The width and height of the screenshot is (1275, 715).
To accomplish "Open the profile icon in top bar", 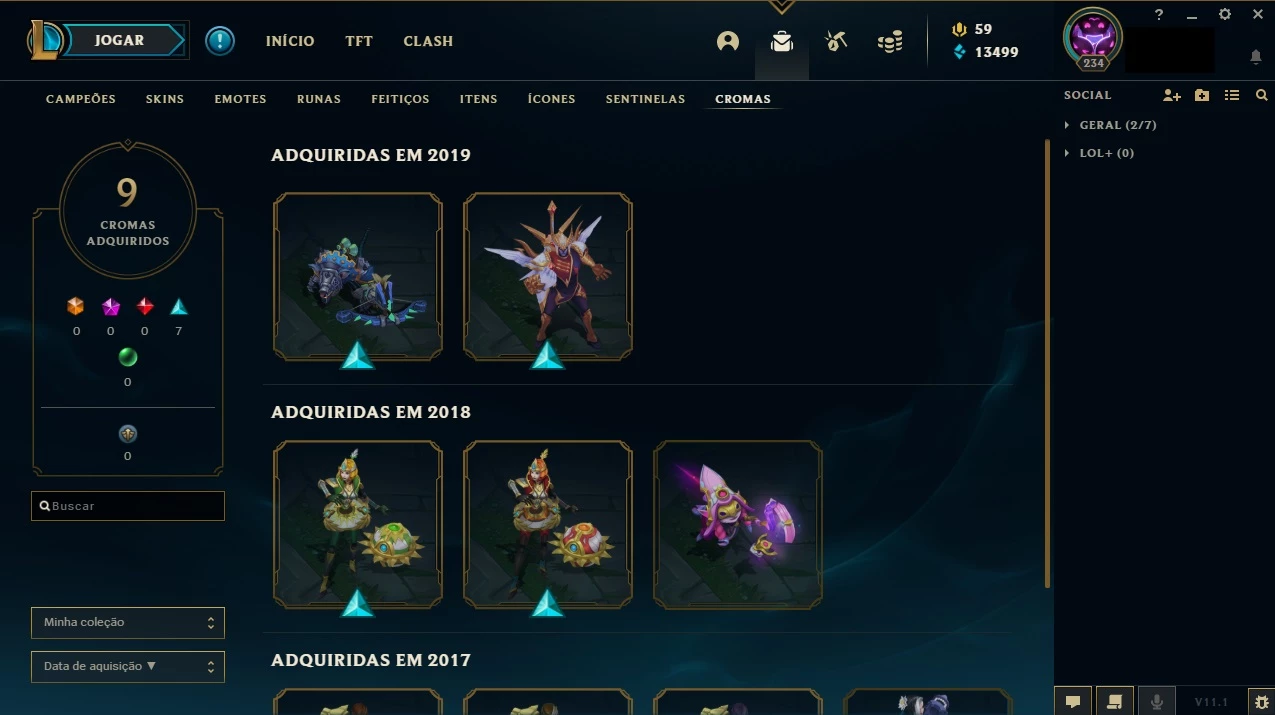I will click(x=728, y=41).
